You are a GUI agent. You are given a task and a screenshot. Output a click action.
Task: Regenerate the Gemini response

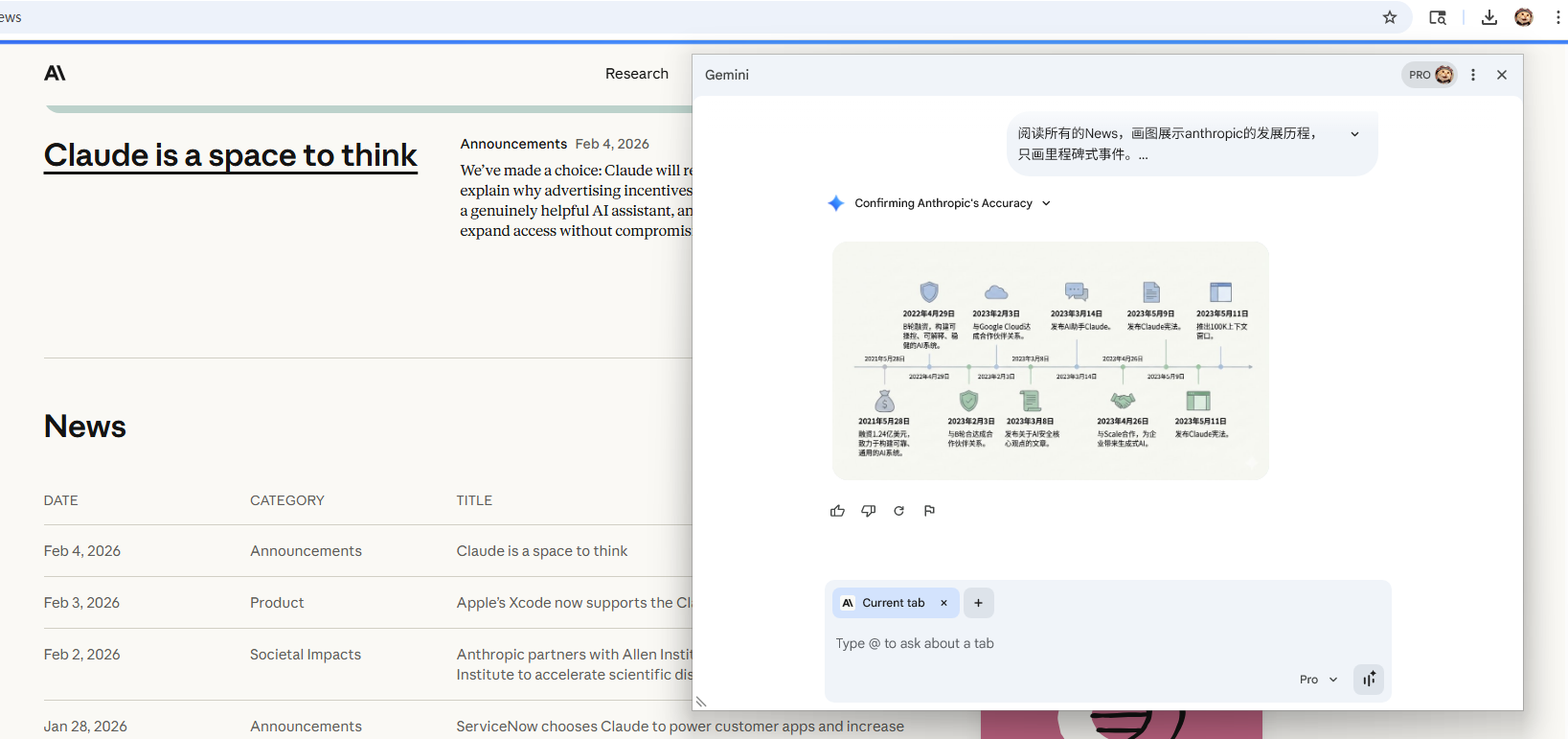pyautogui.click(x=898, y=511)
